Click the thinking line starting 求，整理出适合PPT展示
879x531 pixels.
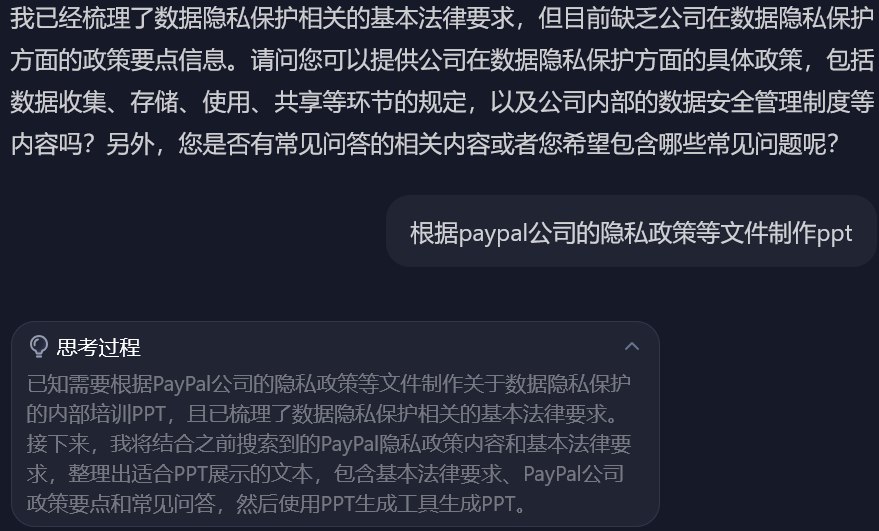point(325,474)
